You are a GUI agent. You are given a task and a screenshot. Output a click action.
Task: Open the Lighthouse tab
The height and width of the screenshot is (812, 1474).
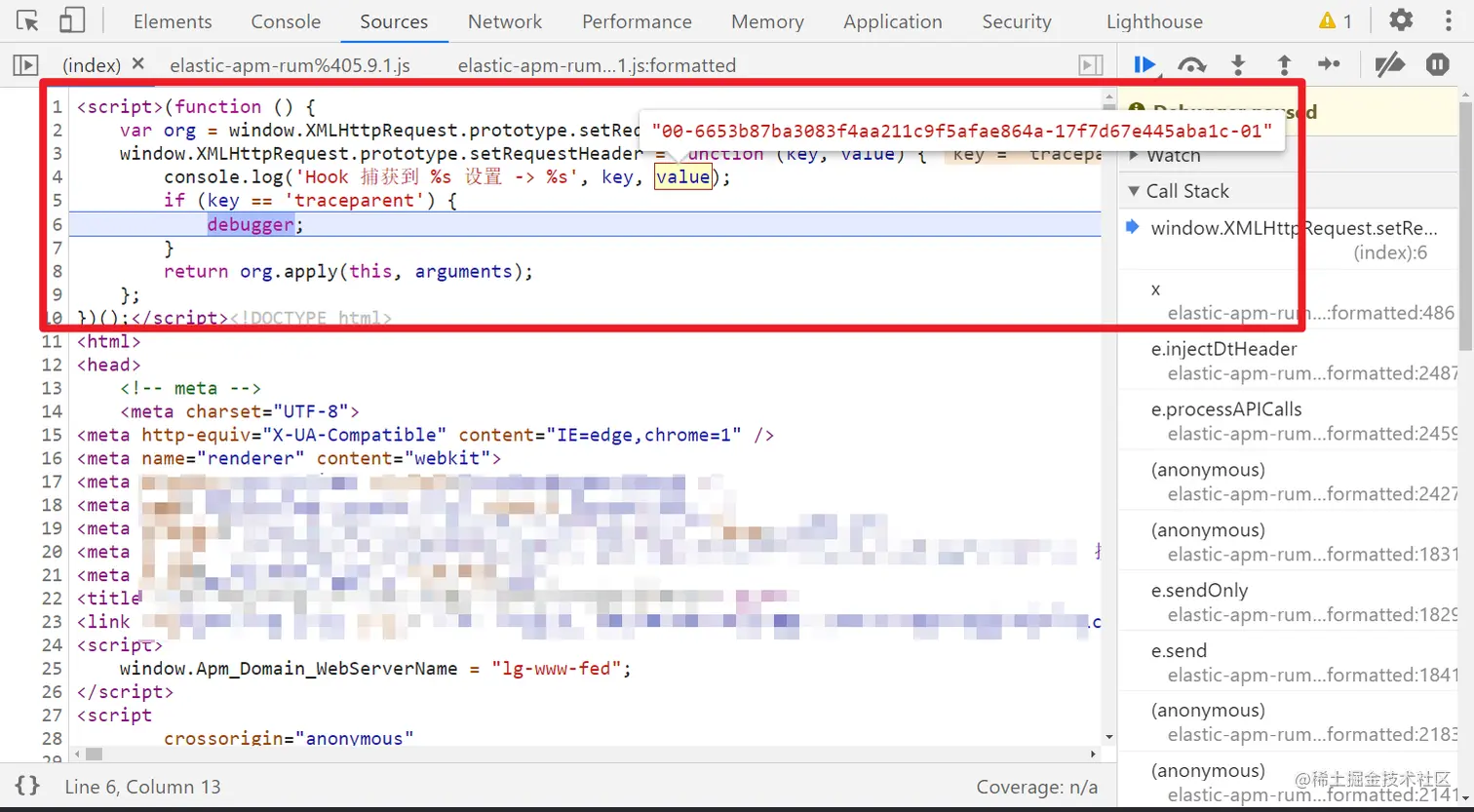pos(1154,21)
